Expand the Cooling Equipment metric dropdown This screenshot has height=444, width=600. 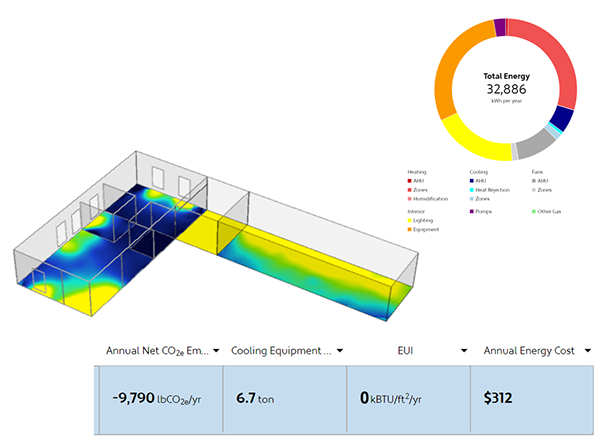pyautogui.click(x=340, y=351)
